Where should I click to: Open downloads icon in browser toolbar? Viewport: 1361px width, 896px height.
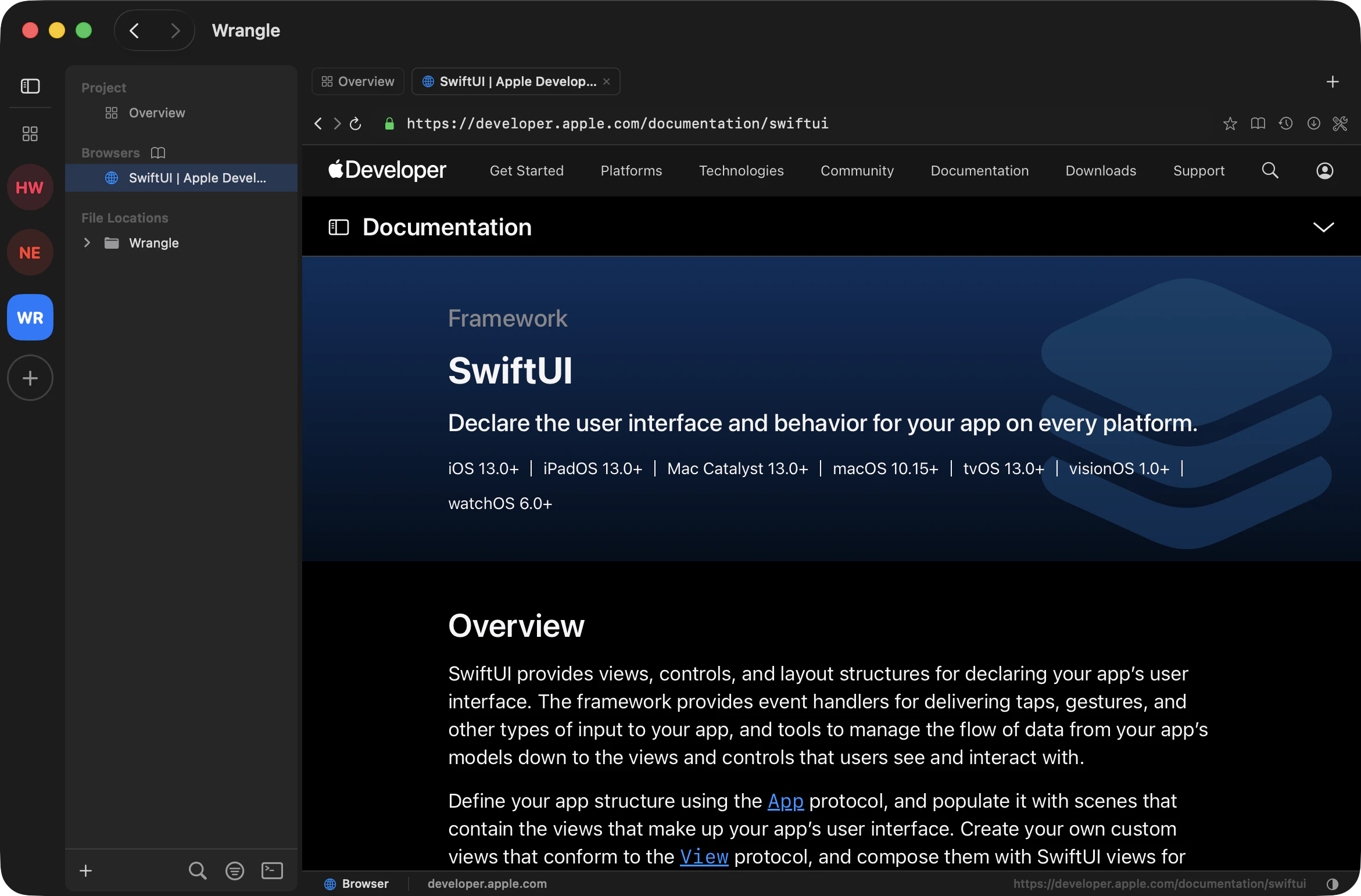[x=1313, y=124]
